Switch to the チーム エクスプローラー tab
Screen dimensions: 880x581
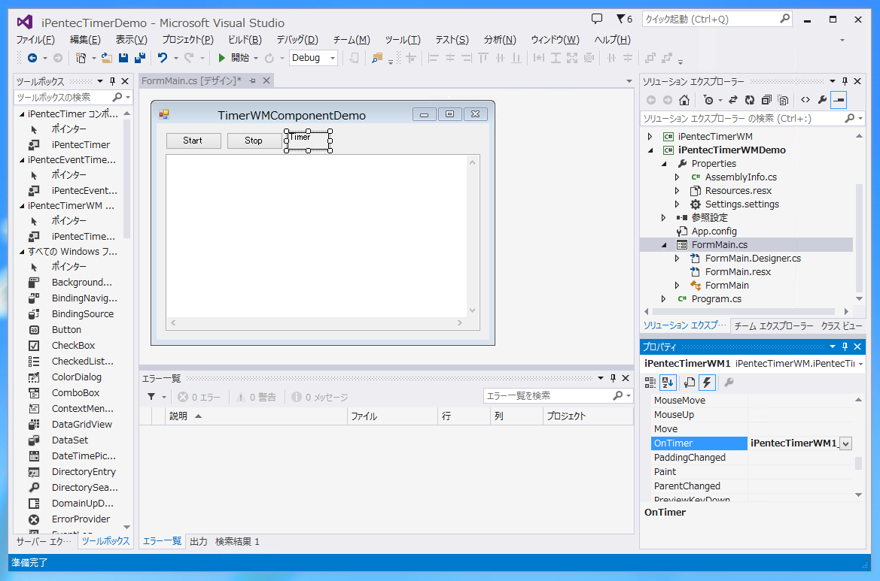tap(773, 326)
